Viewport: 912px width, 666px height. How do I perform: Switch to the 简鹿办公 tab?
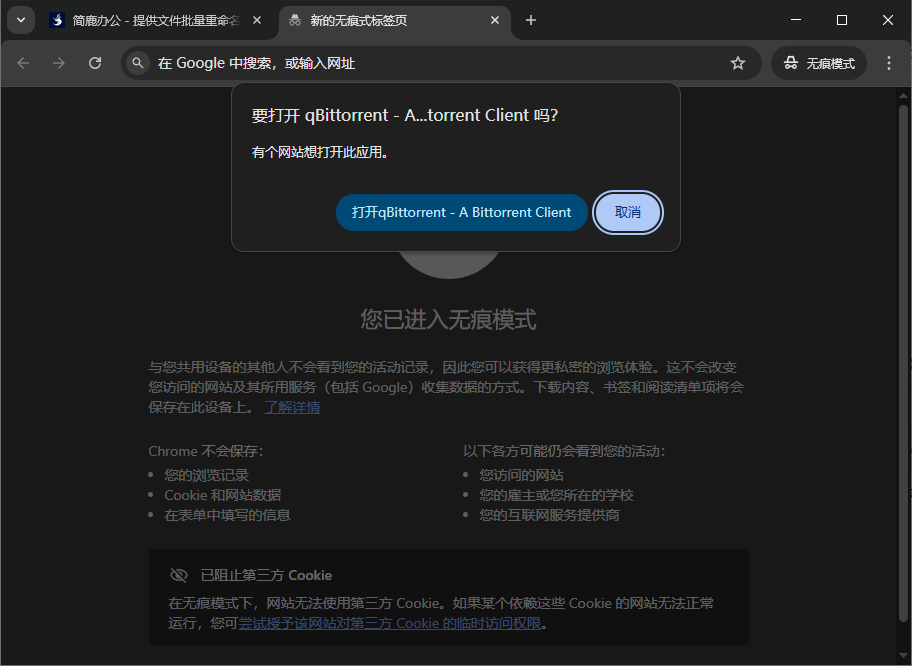157,20
